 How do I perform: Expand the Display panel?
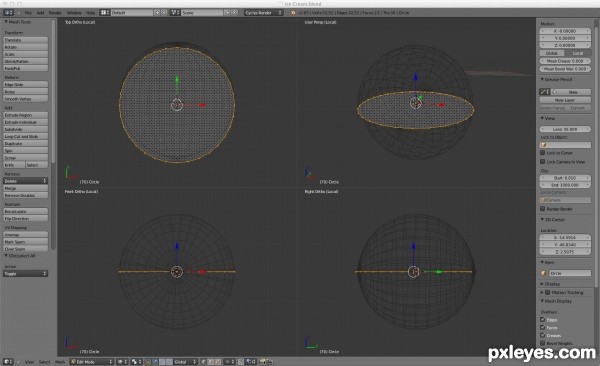542,284
